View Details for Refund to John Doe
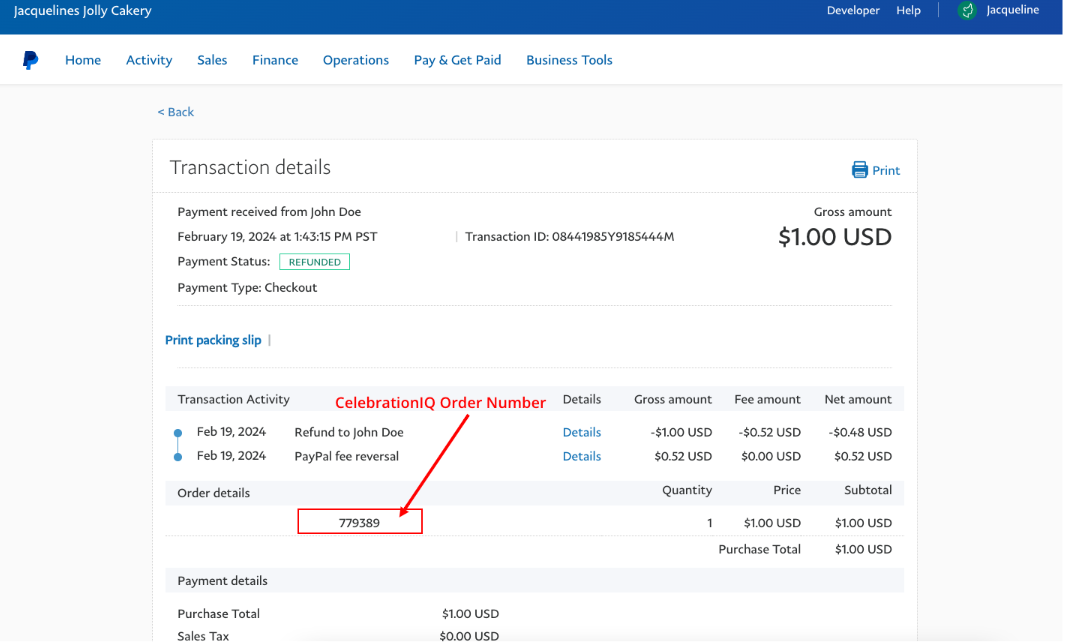 click(582, 433)
